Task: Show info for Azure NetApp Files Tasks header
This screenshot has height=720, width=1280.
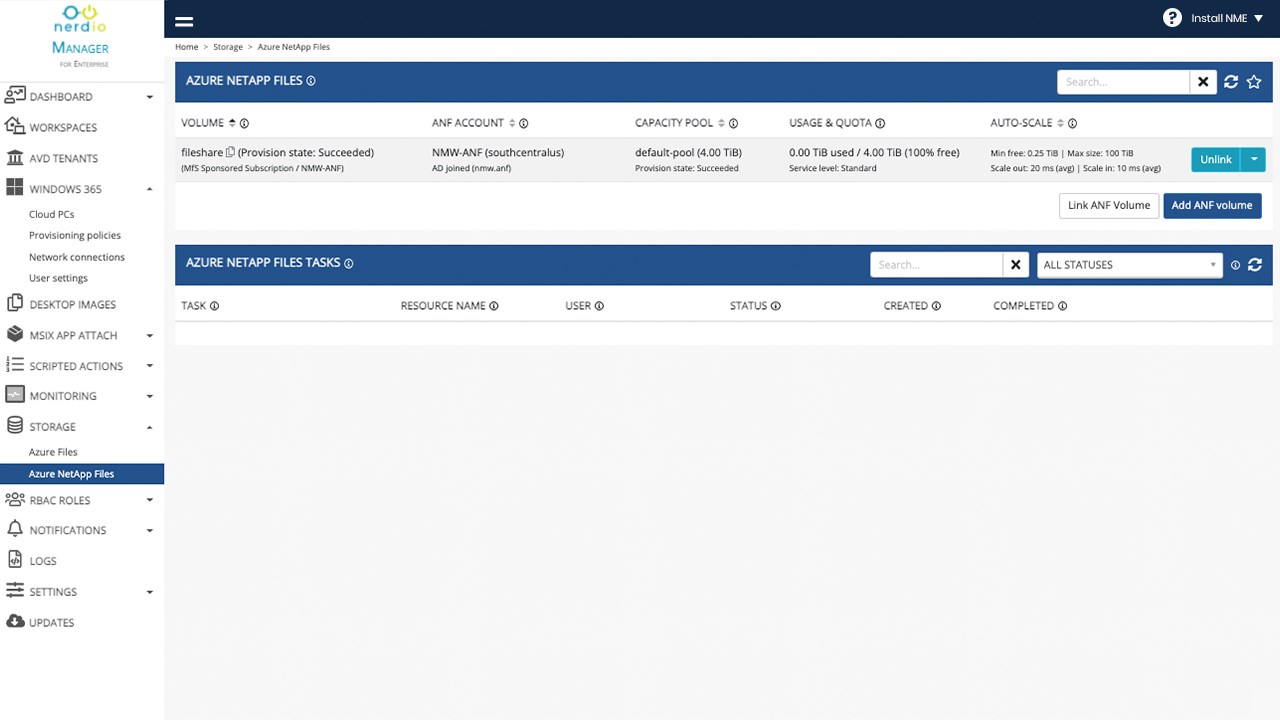Action: point(349,263)
